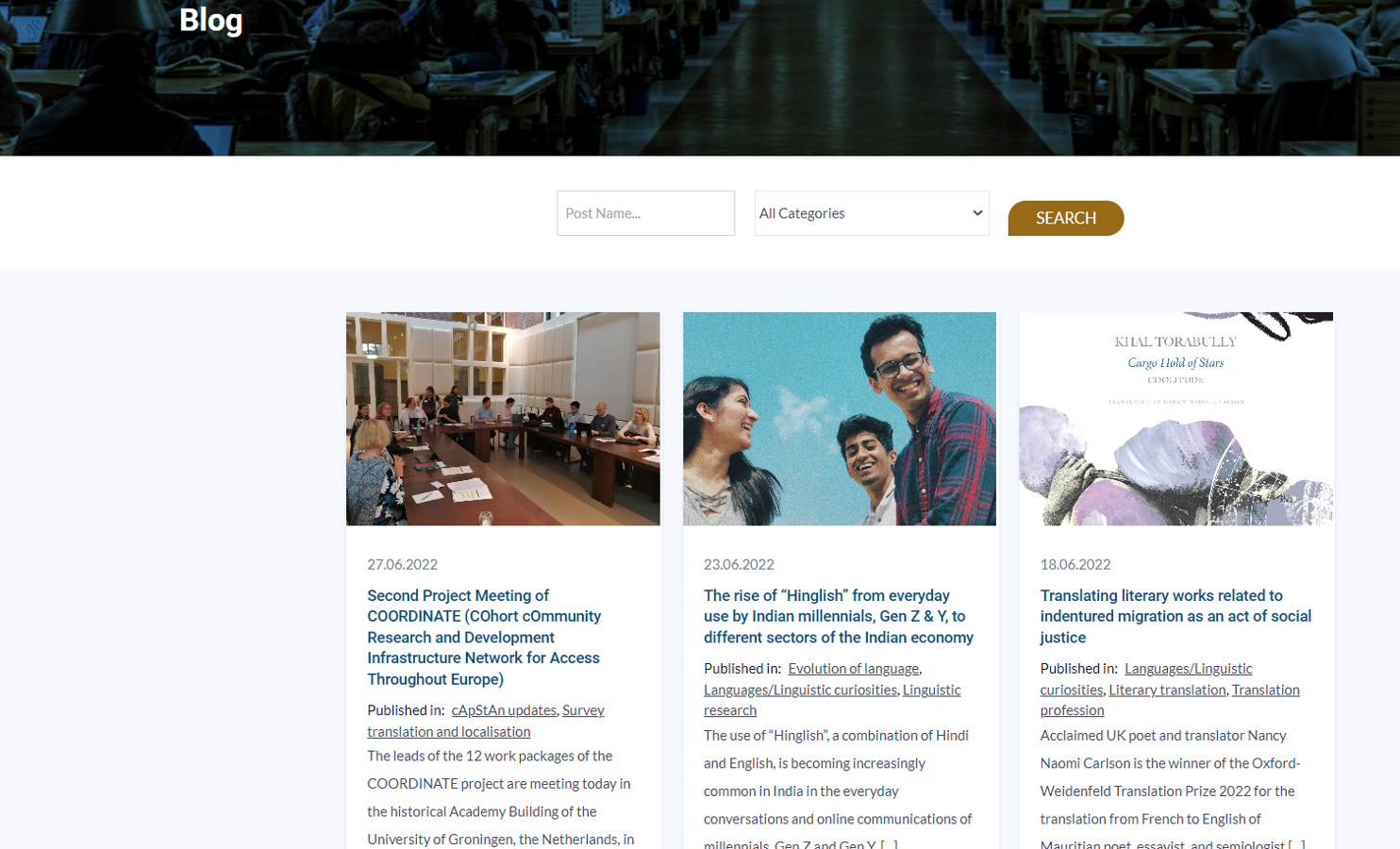Click the COORDINATE meeting room photo
This screenshot has height=849, width=1400.
(503, 418)
